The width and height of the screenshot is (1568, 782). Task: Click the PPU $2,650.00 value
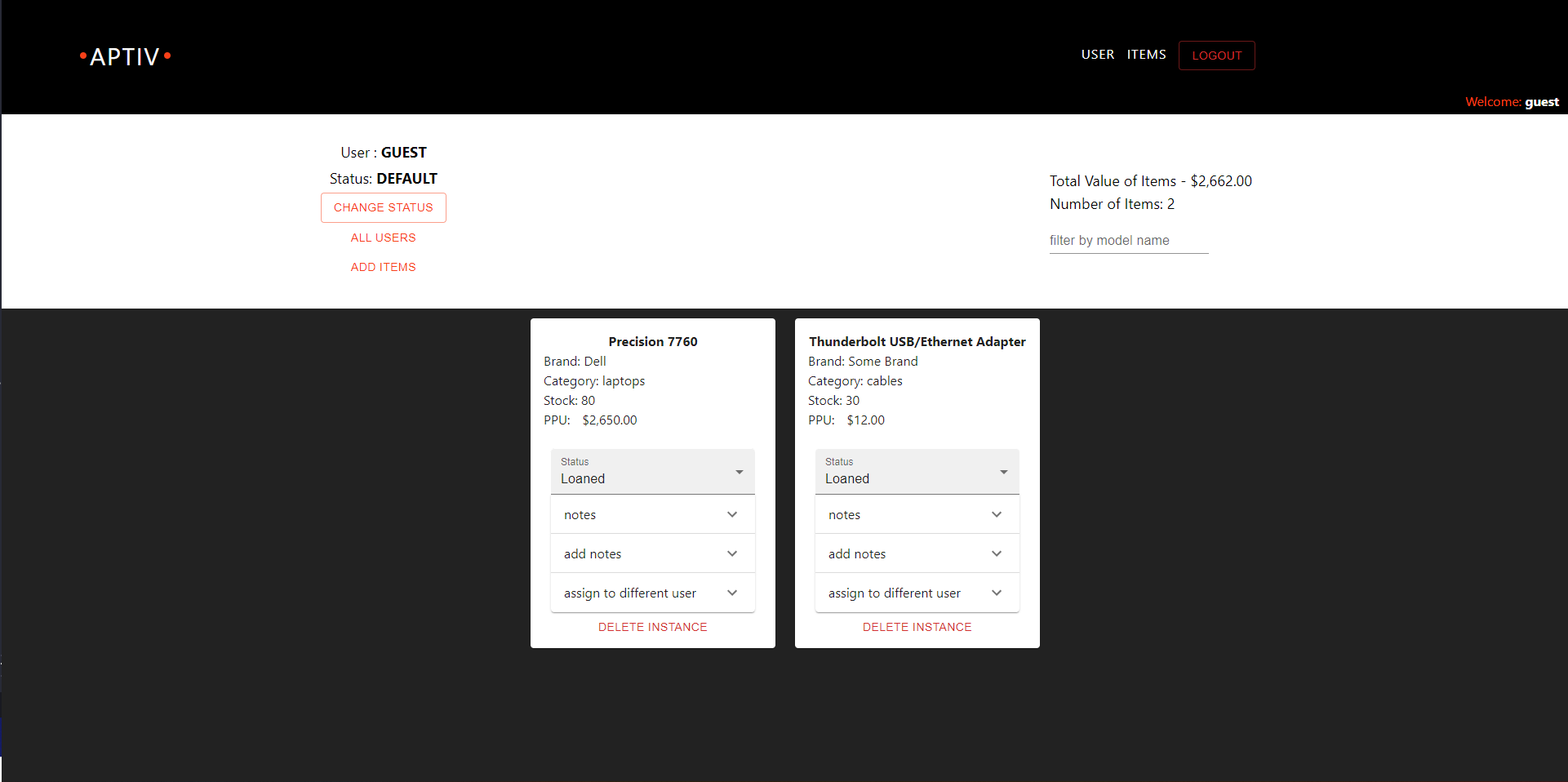[610, 420]
